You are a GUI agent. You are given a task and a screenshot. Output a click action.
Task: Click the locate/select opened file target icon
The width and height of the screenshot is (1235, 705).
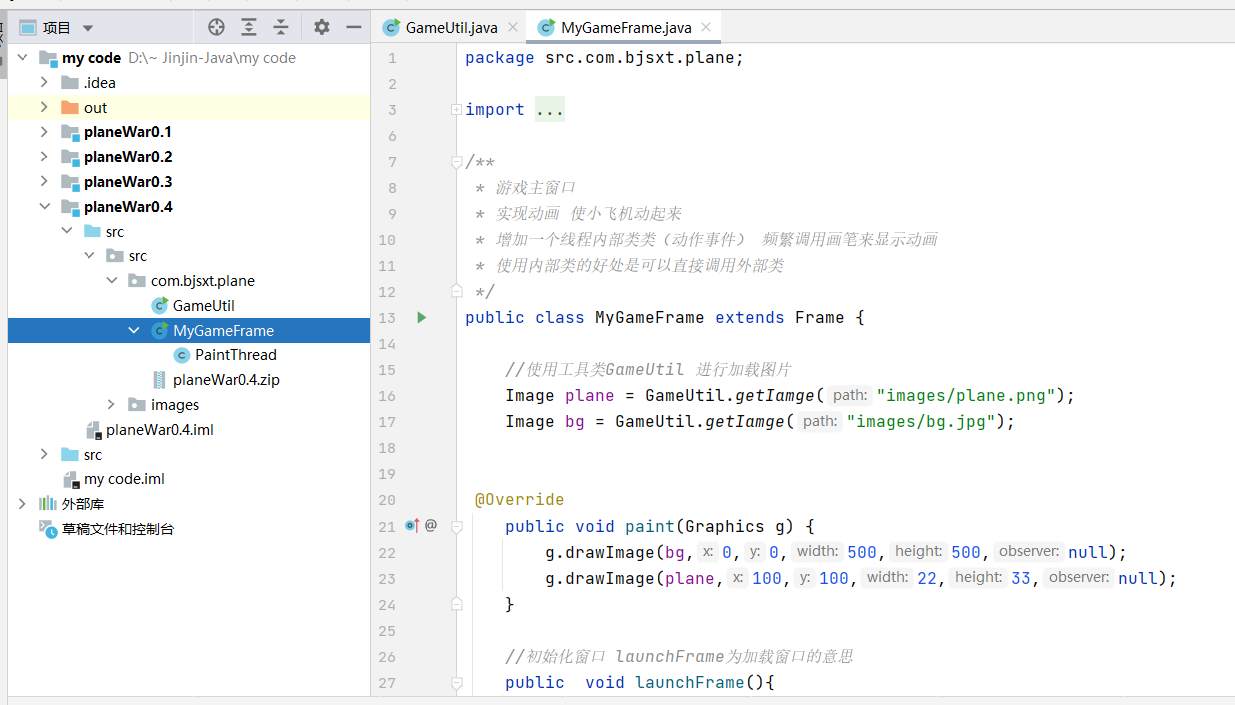216,27
